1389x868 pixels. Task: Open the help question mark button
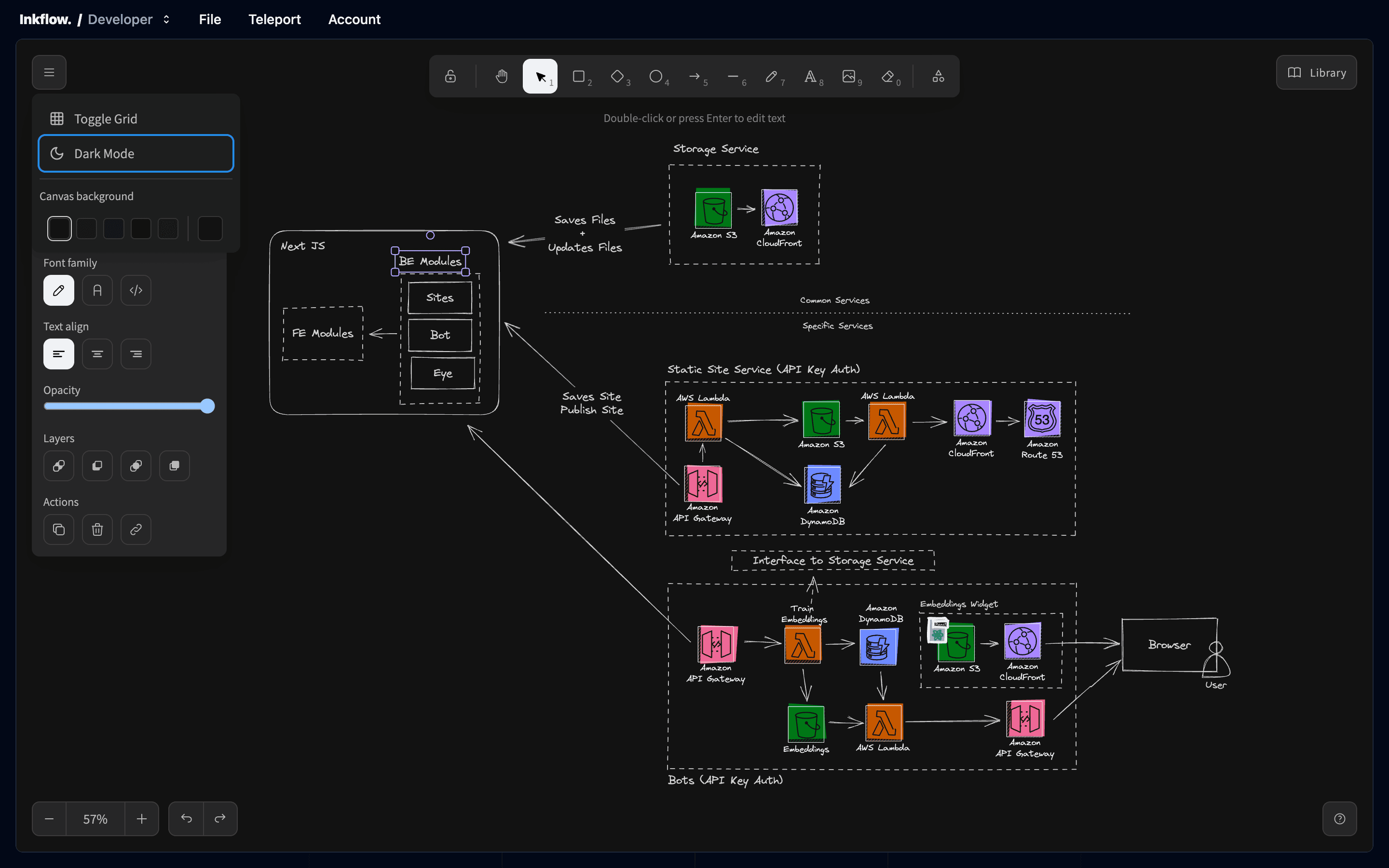click(x=1340, y=819)
